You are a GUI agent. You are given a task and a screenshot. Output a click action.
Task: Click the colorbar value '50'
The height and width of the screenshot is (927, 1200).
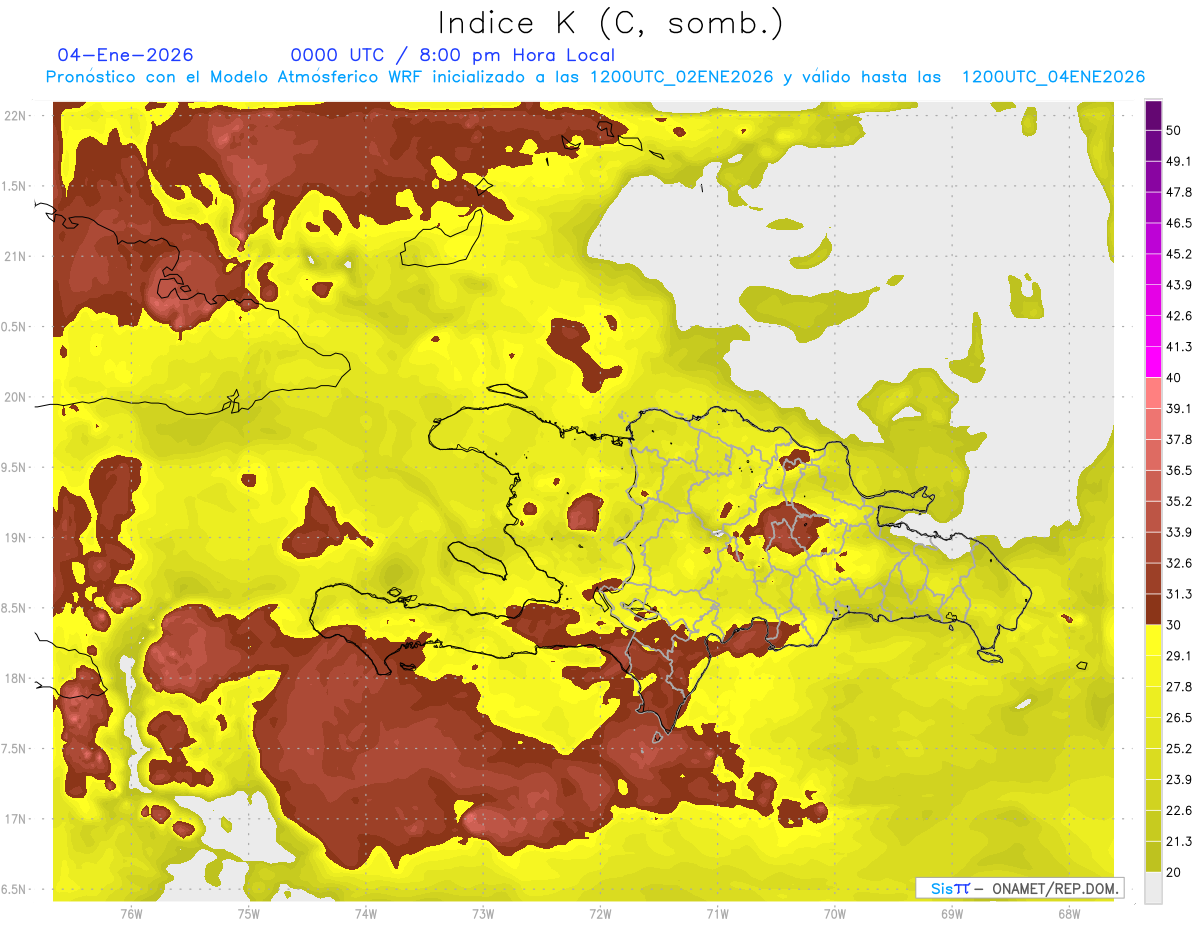tap(1173, 130)
